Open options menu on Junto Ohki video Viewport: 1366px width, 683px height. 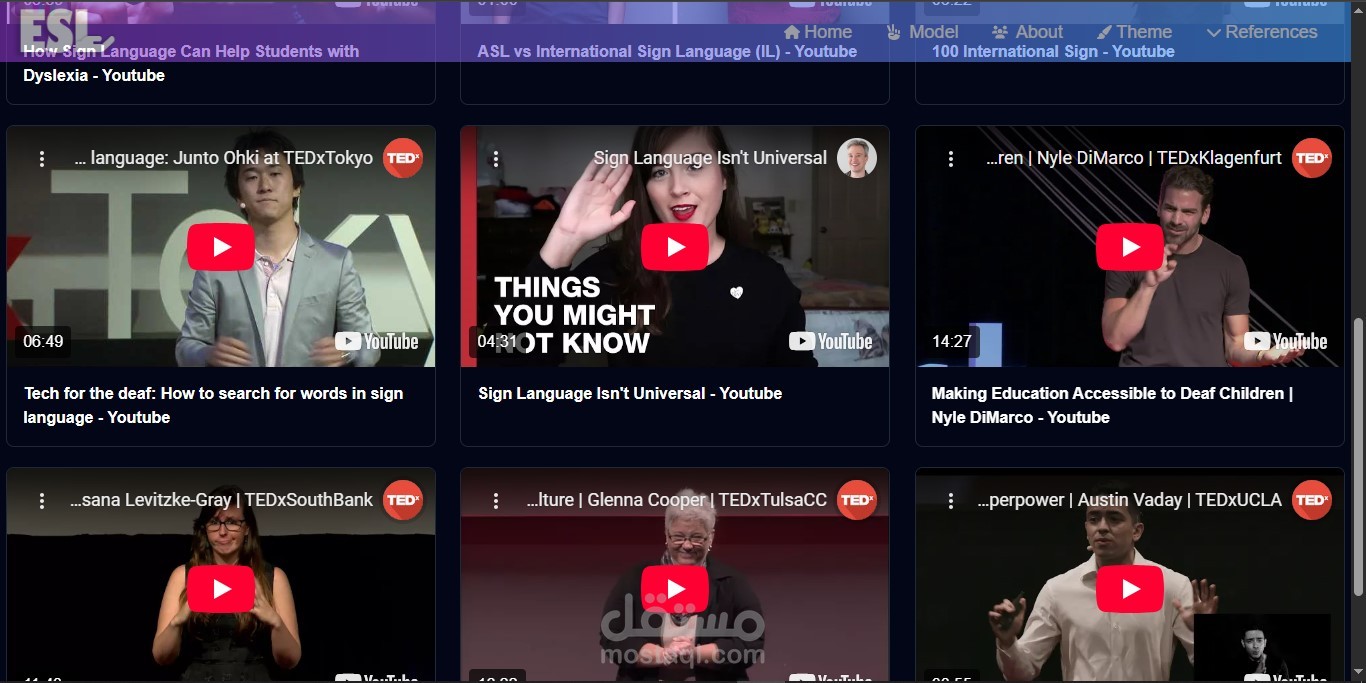(42, 158)
